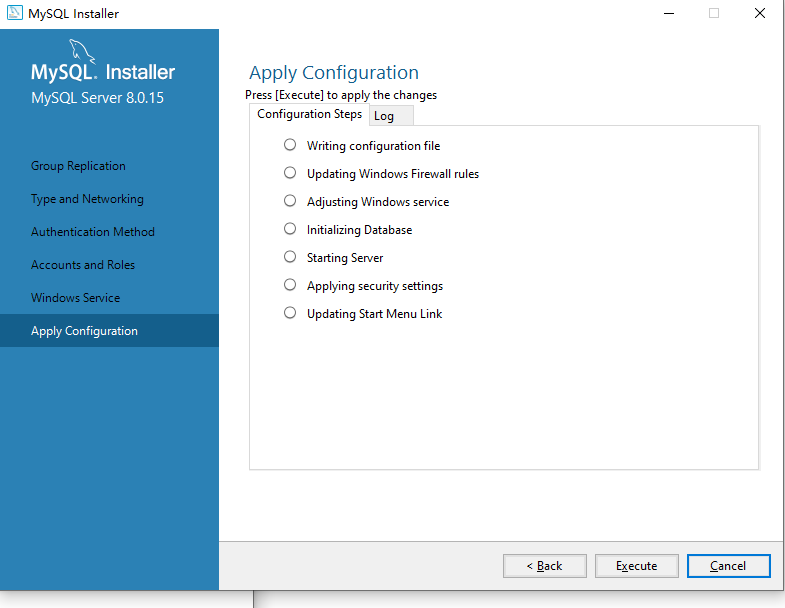Viewport: 785px width, 608px height.
Task: Click the 'Applying security settings' text
Action: [x=375, y=286]
